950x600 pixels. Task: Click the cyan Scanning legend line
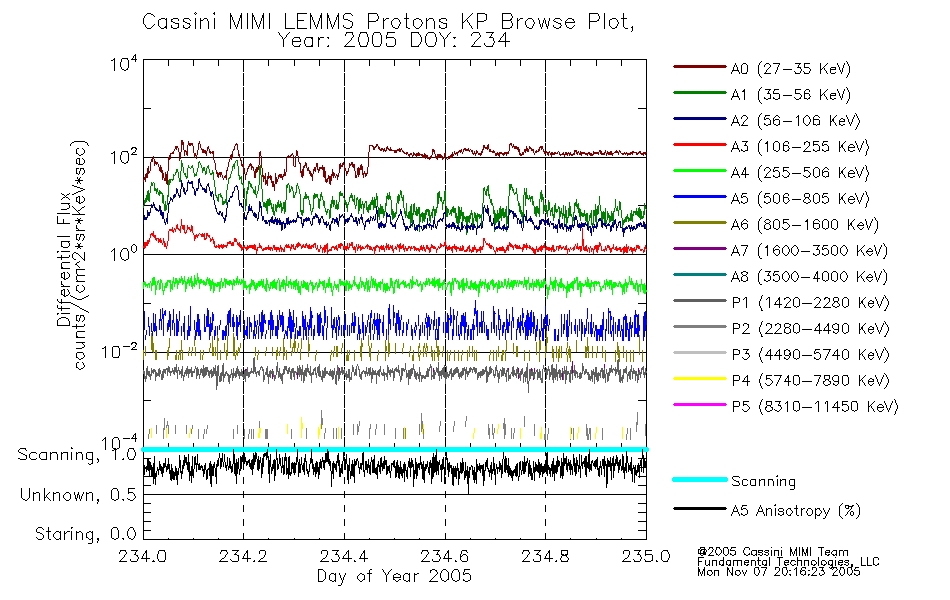tap(700, 479)
